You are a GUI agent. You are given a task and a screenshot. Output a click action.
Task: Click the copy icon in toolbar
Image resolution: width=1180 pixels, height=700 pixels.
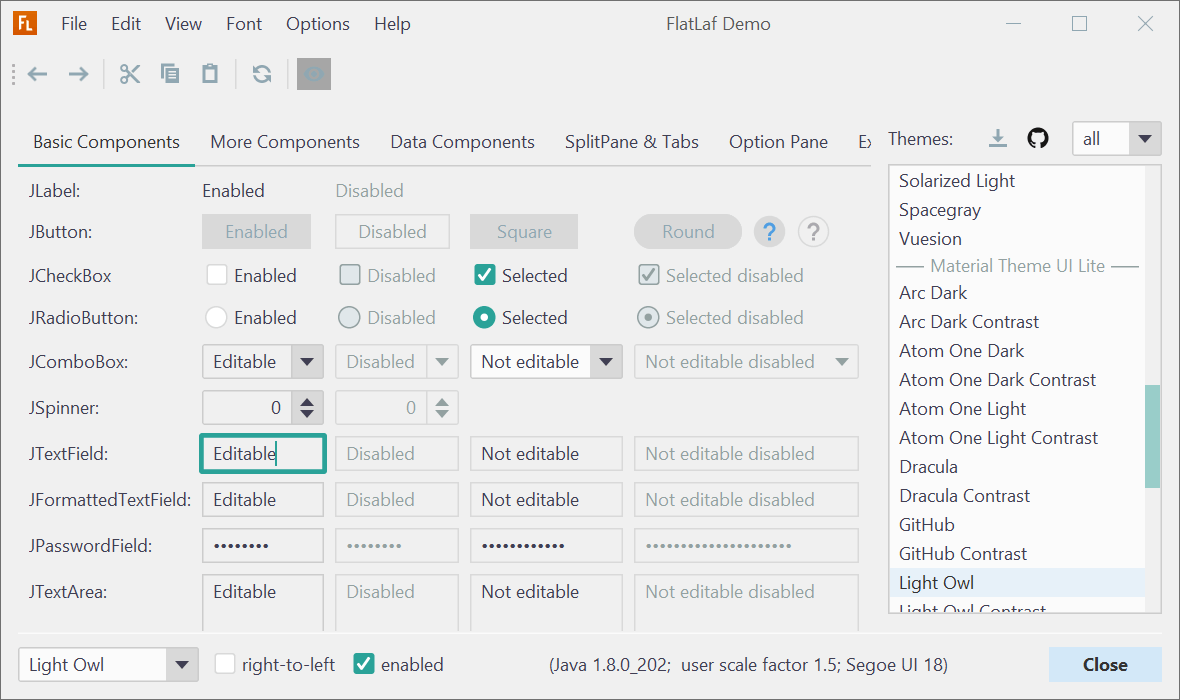pos(170,74)
